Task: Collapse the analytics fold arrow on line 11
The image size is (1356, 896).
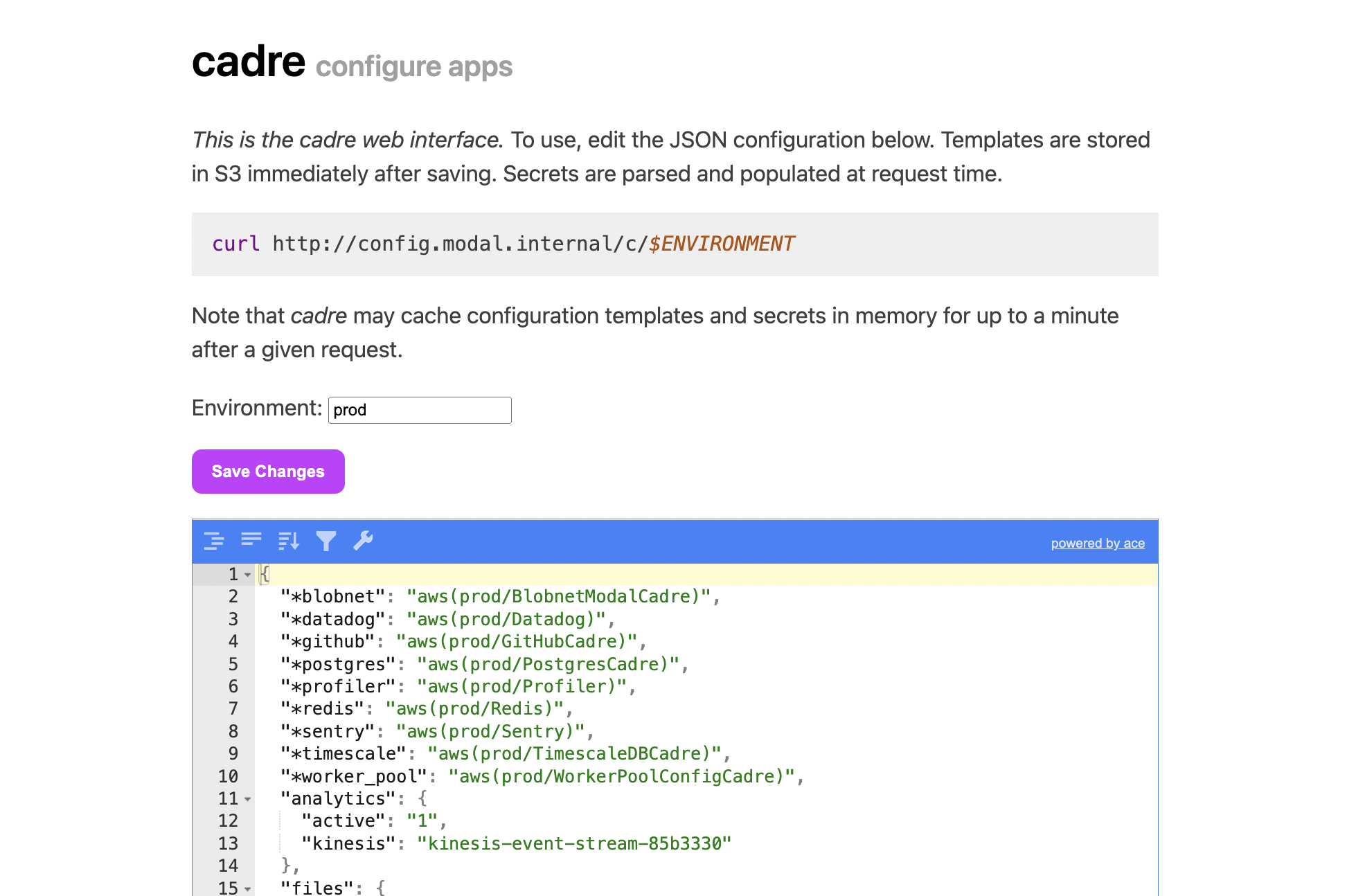Action: coord(247,799)
